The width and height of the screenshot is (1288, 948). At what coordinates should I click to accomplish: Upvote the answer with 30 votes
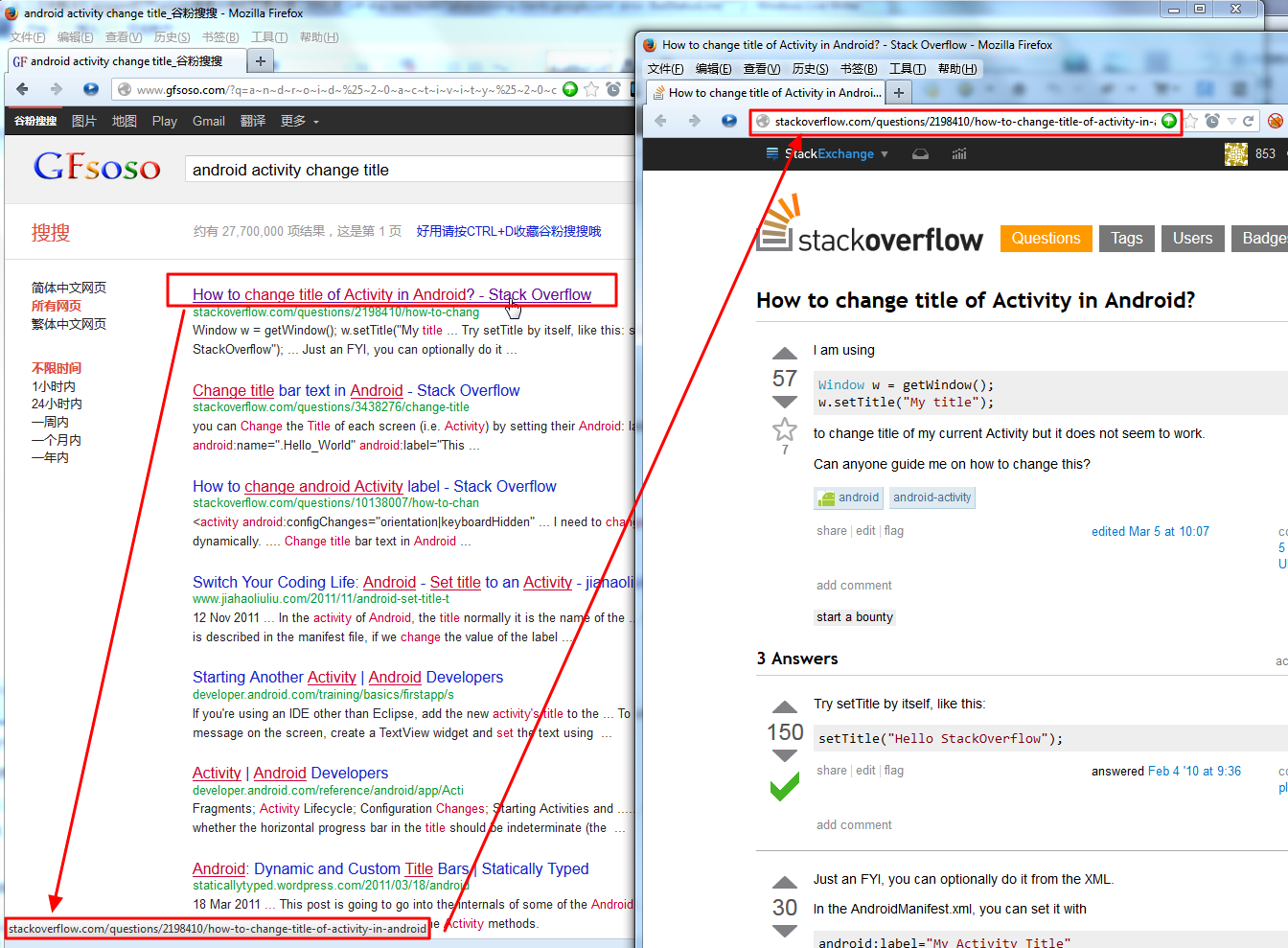point(785,882)
